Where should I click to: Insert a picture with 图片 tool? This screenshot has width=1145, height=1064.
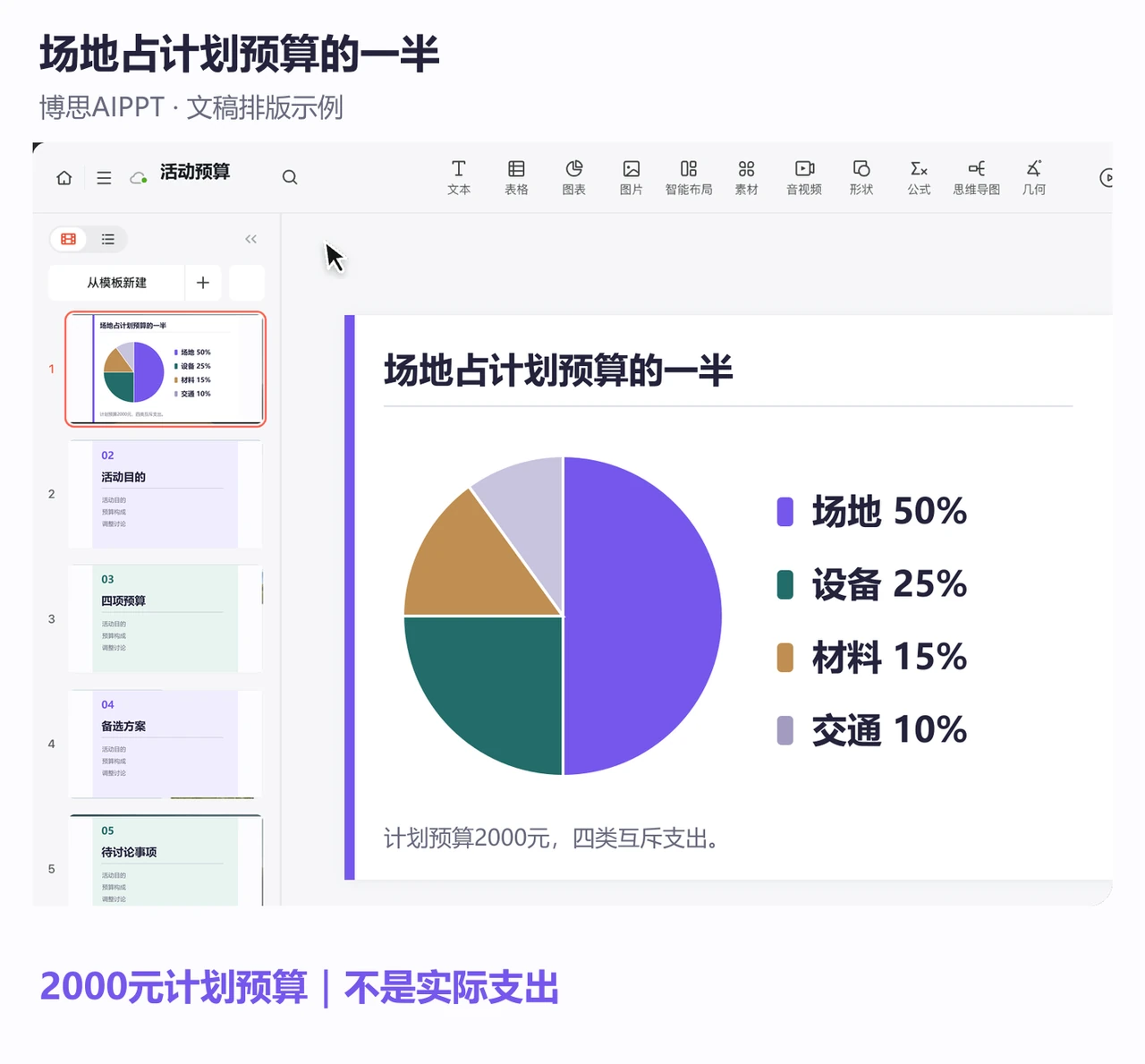click(x=632, y=177)
